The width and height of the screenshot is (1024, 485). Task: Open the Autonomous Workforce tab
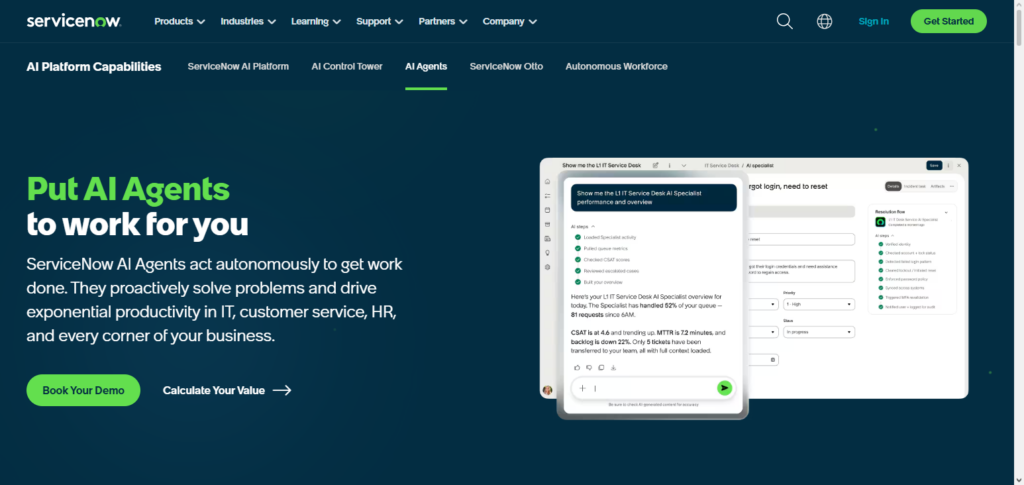[616, 67]
